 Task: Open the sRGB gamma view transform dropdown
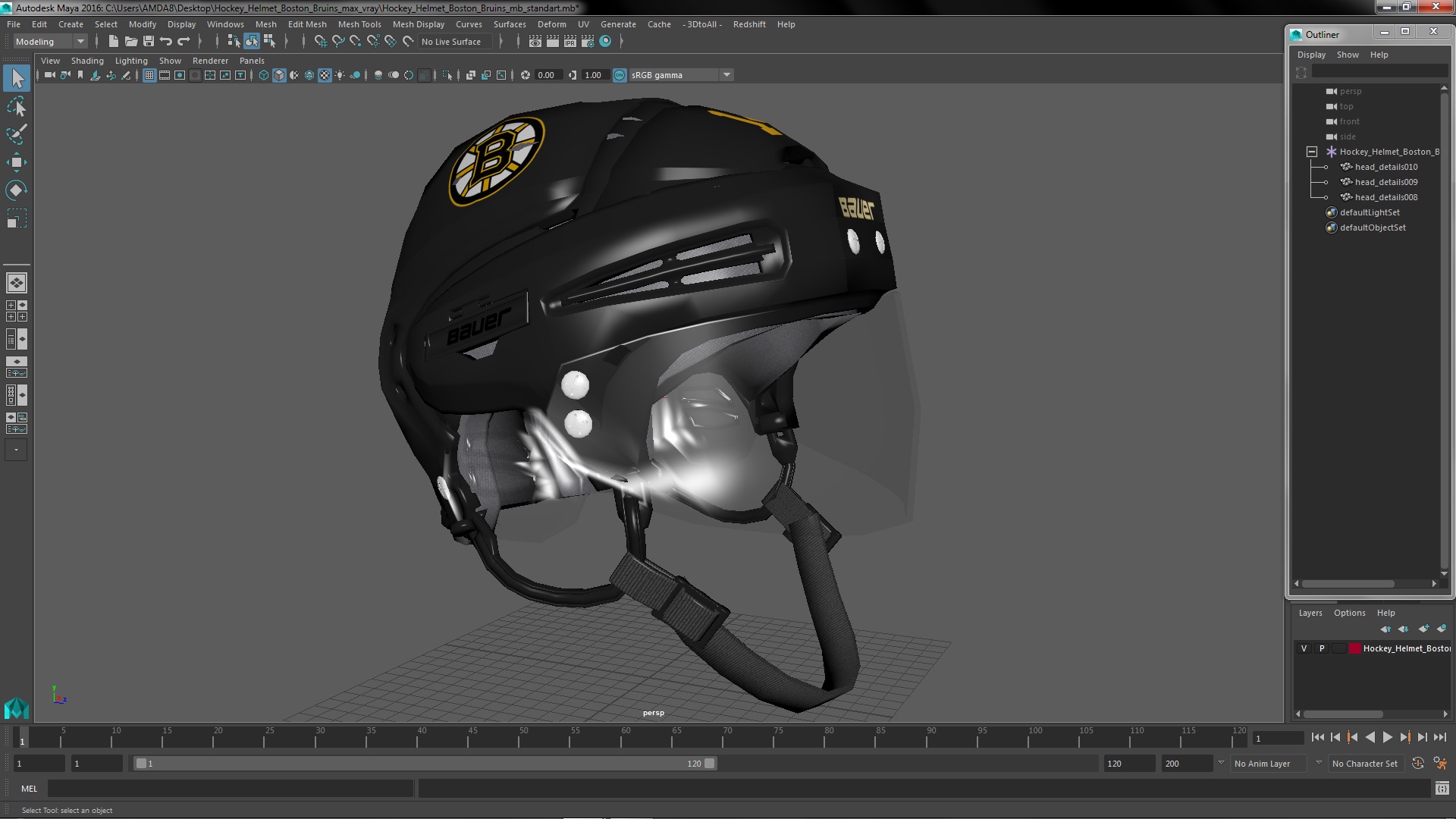point(680,75)
